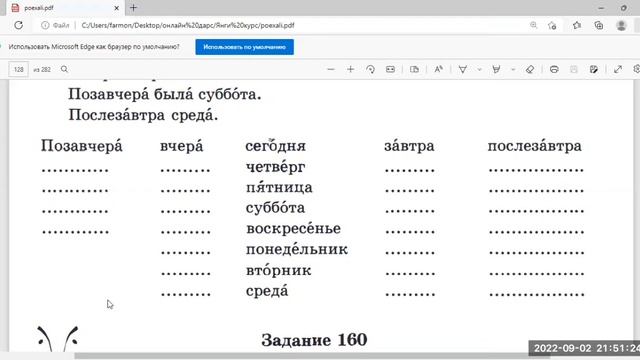Start Read aloud
Image resolution: width=640 pixels, height=360 pixels.
[438, 69]
